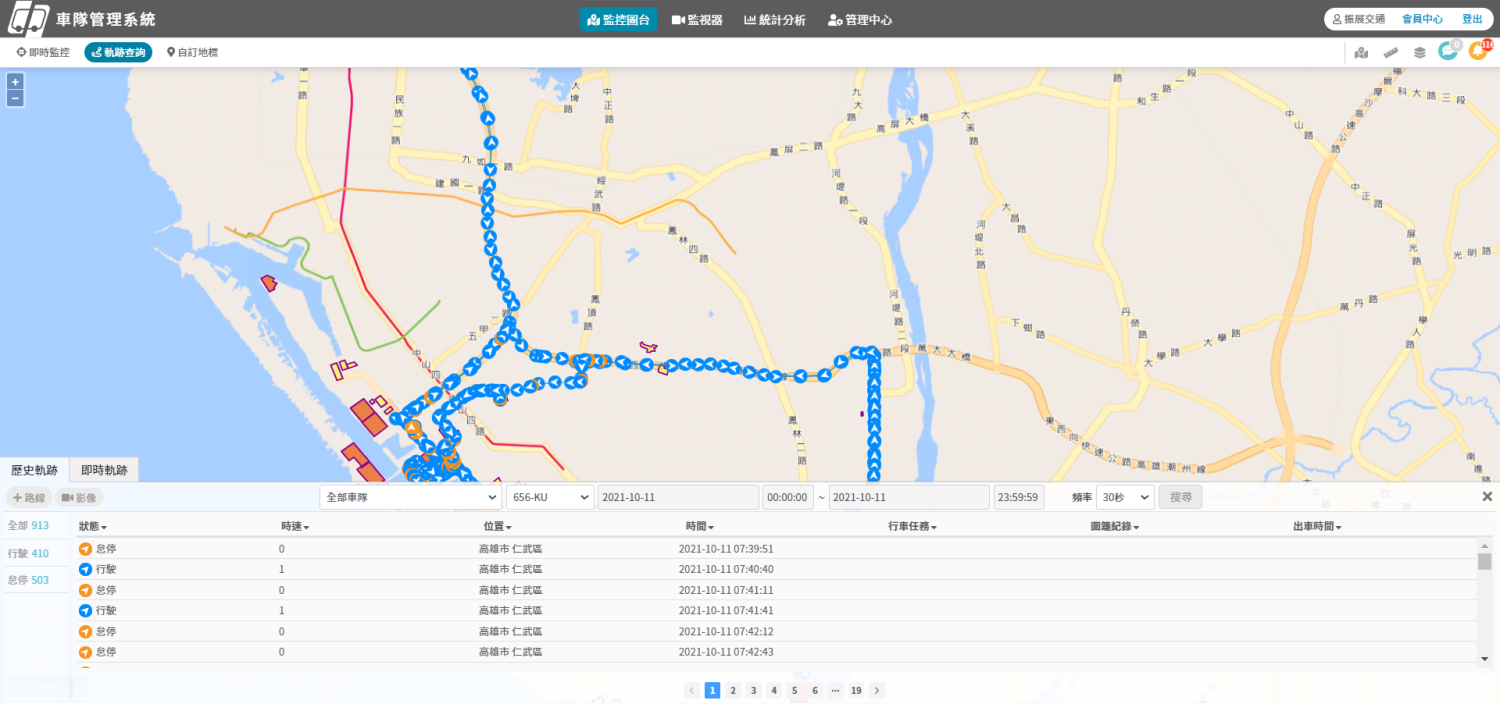Filter records by 怠停 503 status
Viewport: 1500px width, 704px height.
28,580
